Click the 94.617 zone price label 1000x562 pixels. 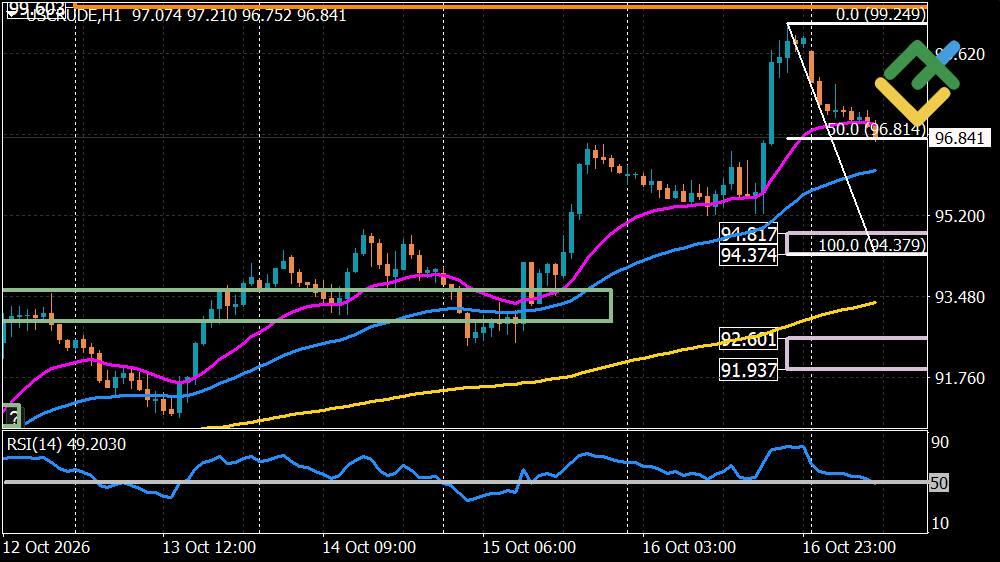(748, 234)
